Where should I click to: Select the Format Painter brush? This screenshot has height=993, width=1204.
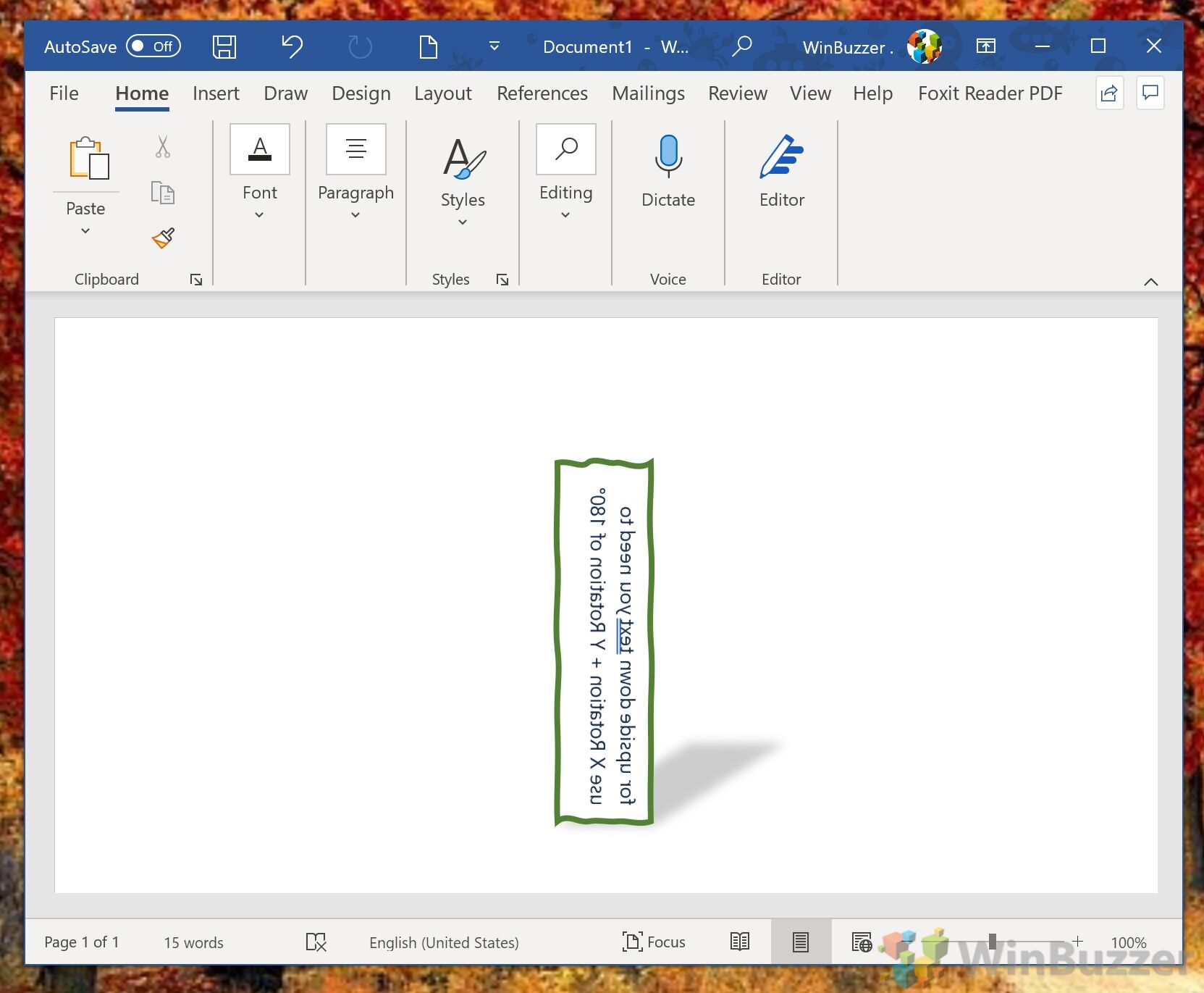[163, 238]
